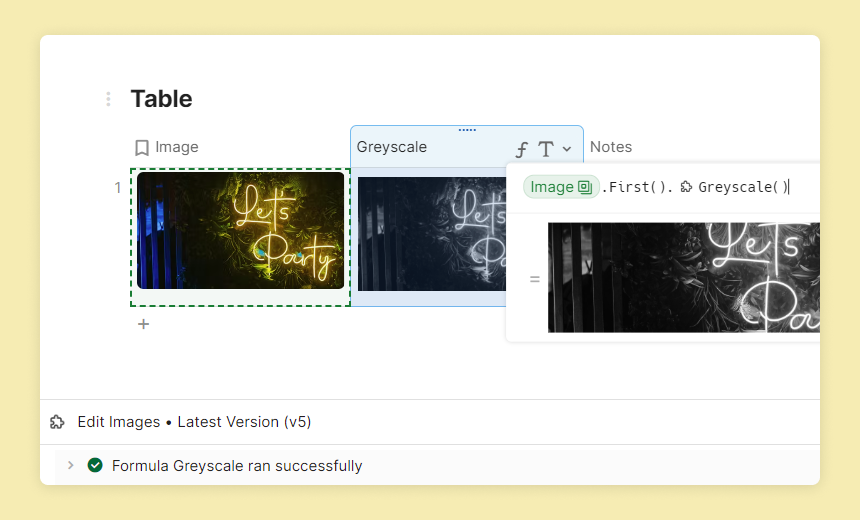This screenshot has width=860, height=520.
Task: Click the formula result preview image
Action: click(x=684, y=278)
